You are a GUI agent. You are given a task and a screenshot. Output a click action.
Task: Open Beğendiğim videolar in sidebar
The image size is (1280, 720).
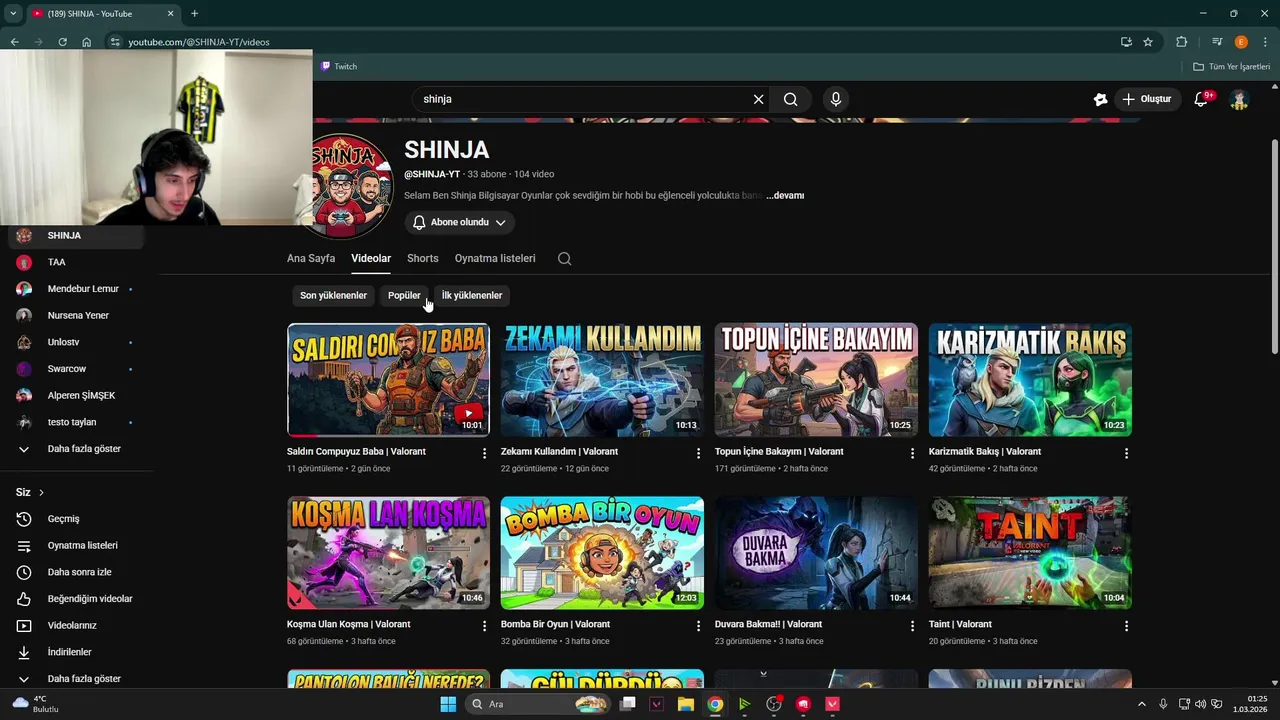click(78, 599)
